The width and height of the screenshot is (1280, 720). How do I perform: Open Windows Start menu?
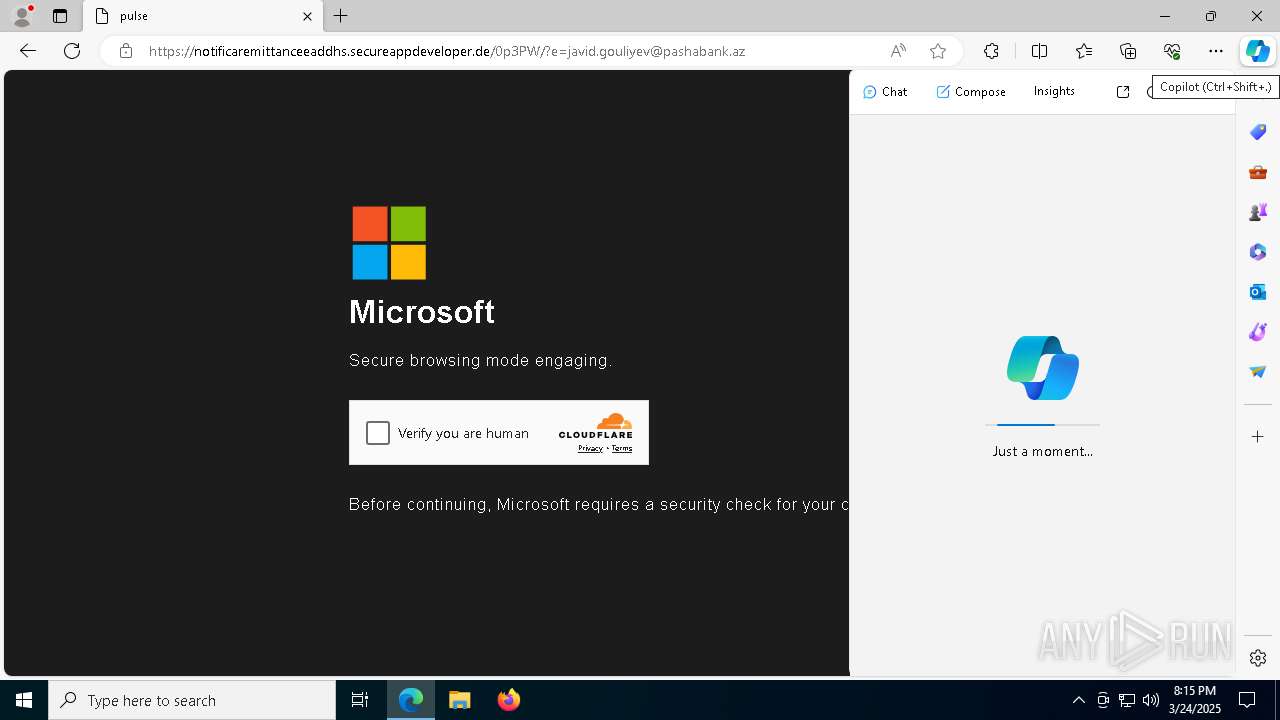click(x=24, y=700)
